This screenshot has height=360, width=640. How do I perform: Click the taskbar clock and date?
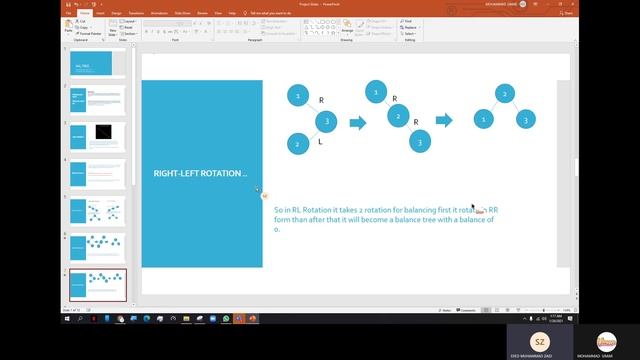(x=556, y=319)
